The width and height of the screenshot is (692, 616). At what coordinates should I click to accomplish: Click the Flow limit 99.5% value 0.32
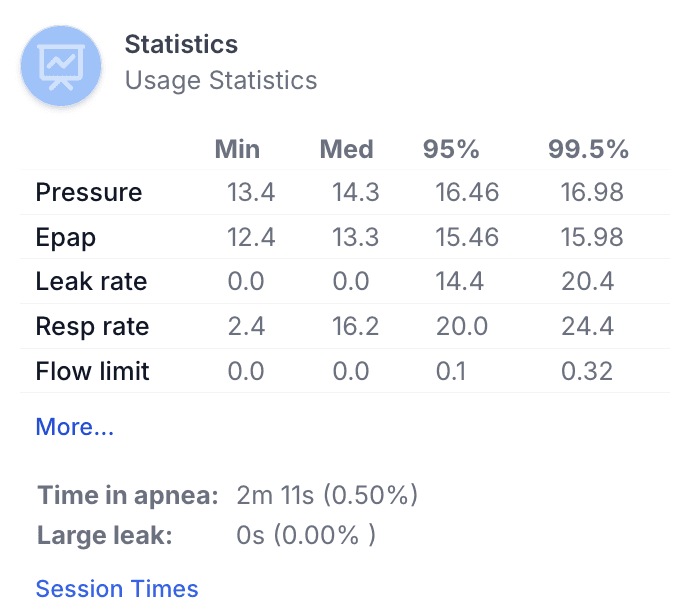tap(587, 372)
